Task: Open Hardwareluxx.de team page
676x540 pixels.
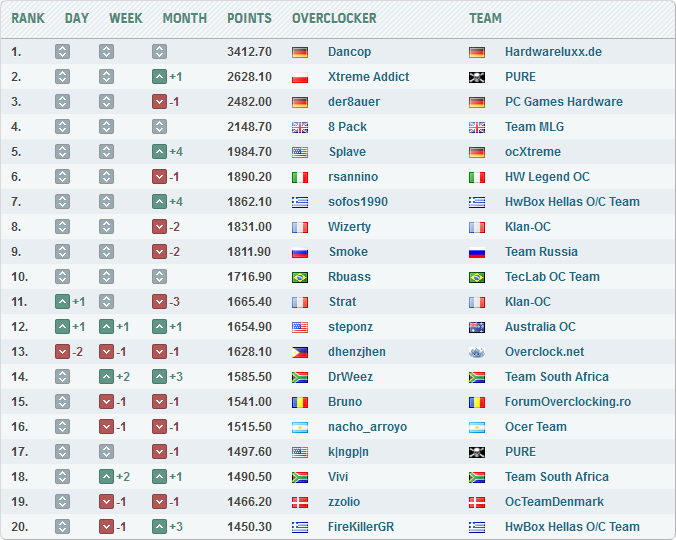Action: coord(553,52)
